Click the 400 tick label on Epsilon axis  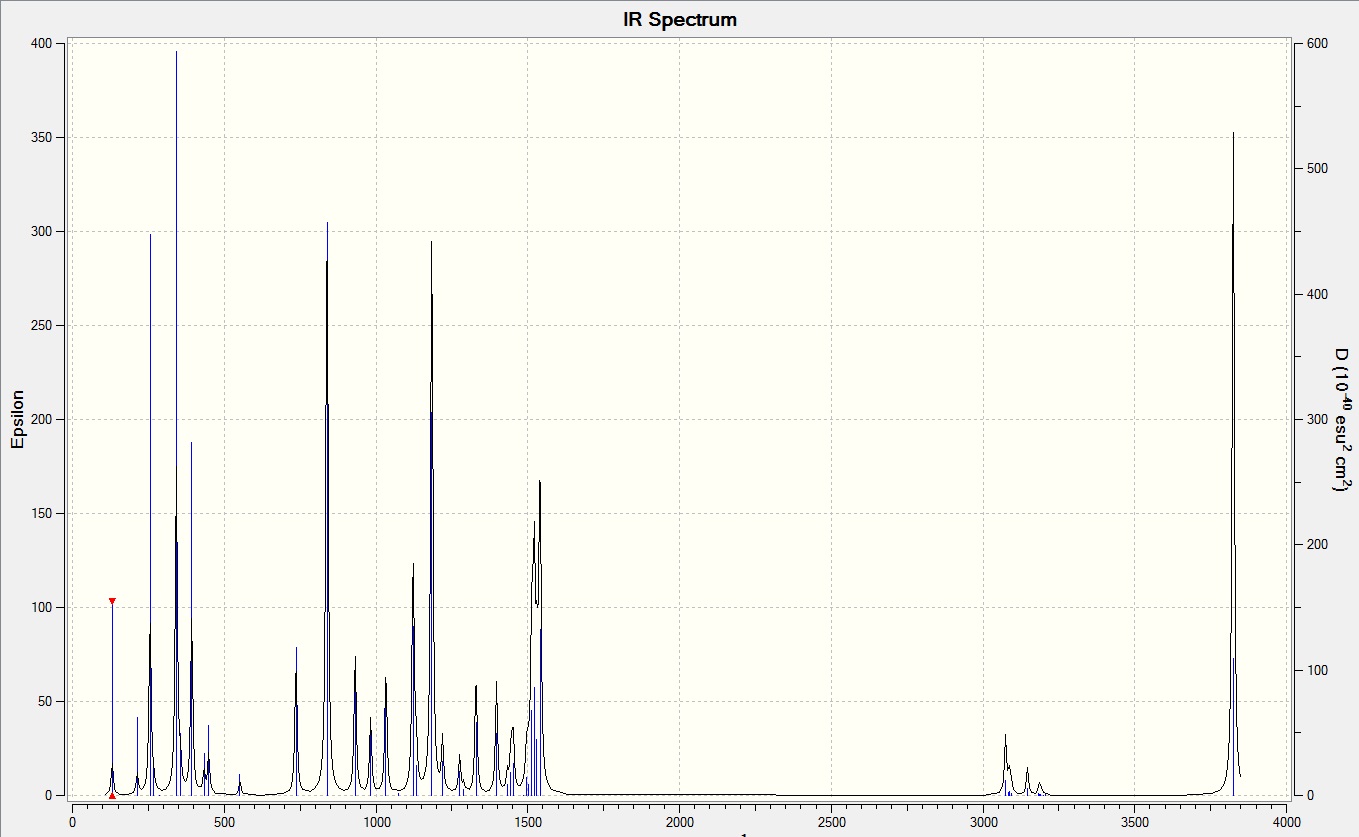click(42, 44)
